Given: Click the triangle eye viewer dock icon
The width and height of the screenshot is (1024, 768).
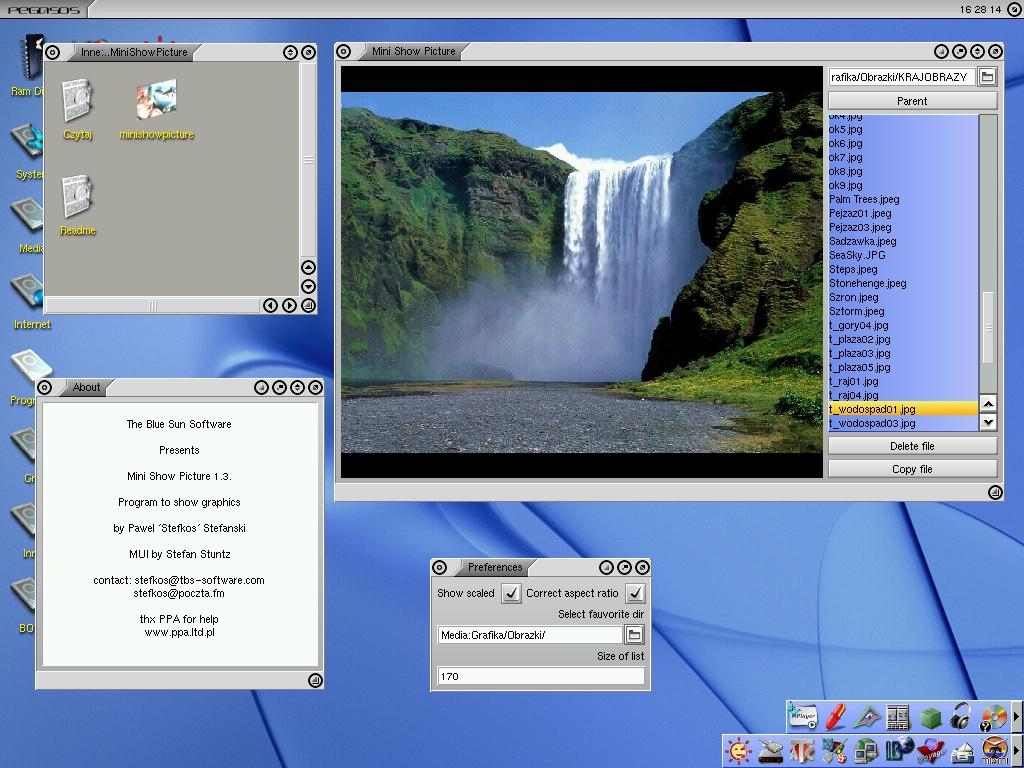Looking at the screenshot, I should (x=866, y=716).
